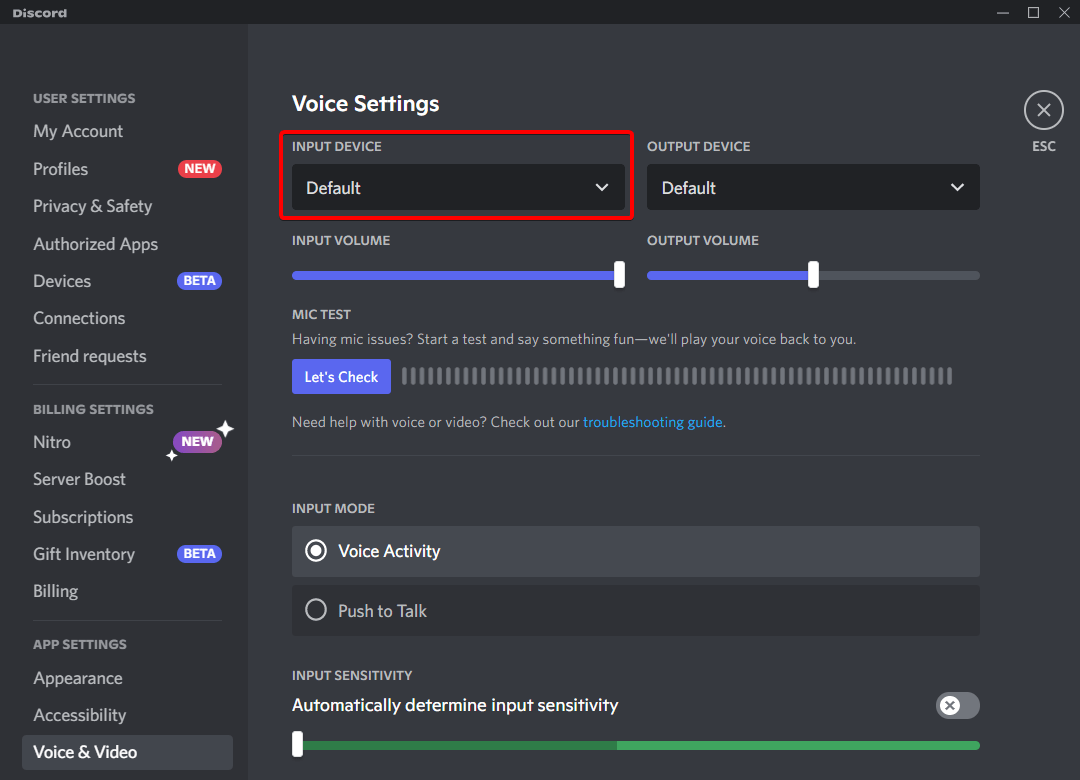
Task: Expand the Output Device list chevron
Action: coord(957,187)
